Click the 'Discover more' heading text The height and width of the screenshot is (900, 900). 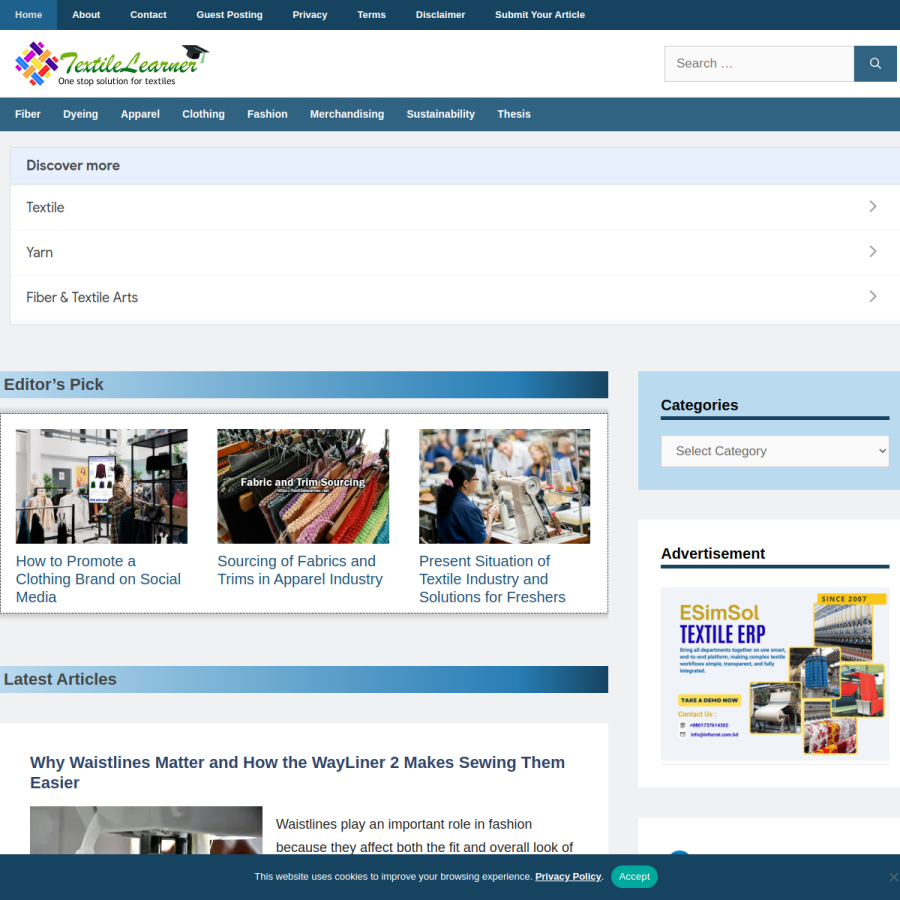tap(73, 165)
